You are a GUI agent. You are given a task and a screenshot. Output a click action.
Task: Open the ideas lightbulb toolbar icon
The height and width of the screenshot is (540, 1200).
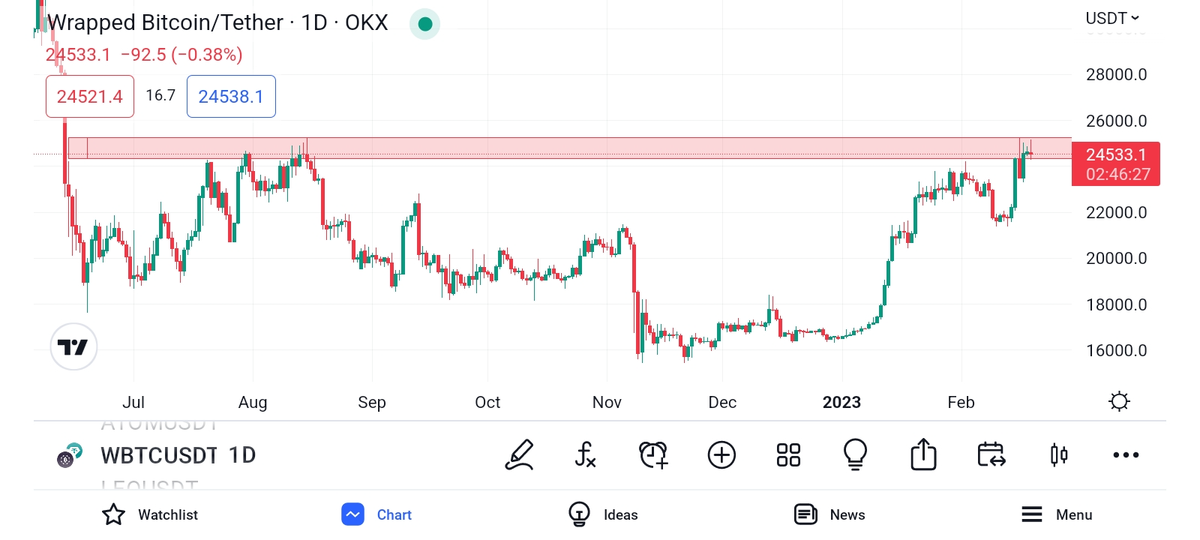coord(855,455)
